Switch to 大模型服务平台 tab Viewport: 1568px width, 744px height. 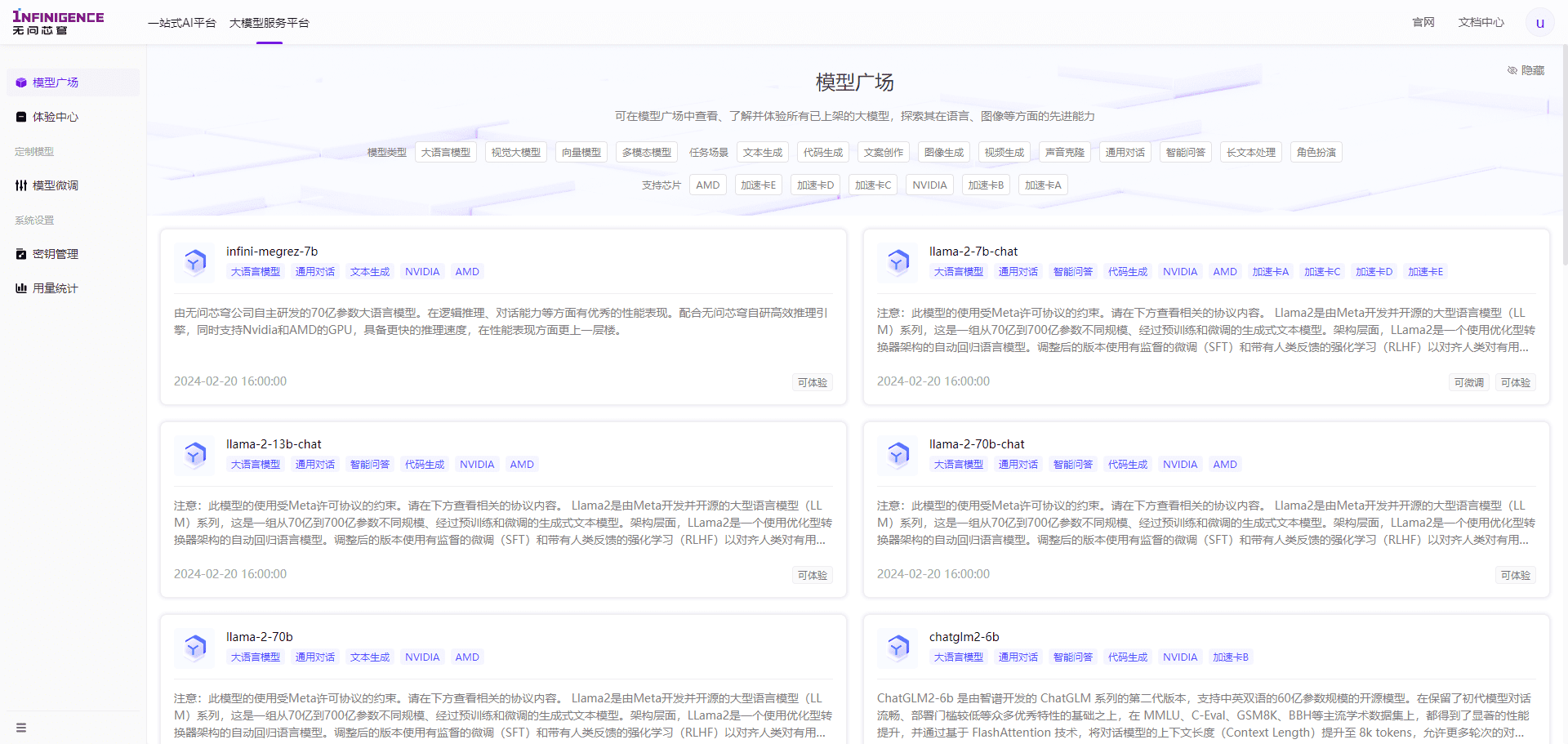[269, 23]
